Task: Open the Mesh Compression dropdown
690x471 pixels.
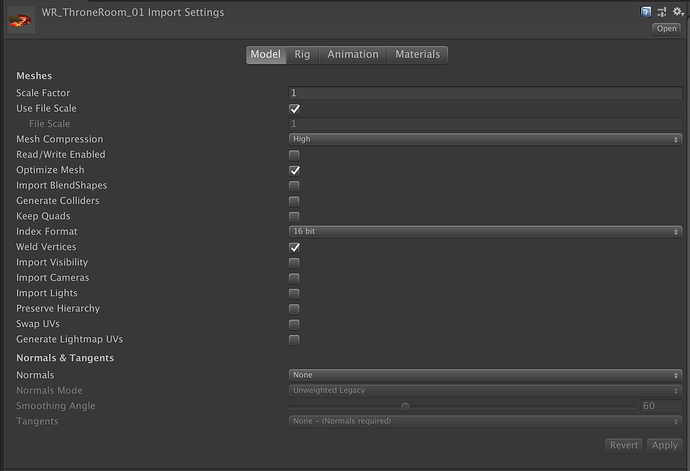Action: point(485,139)
